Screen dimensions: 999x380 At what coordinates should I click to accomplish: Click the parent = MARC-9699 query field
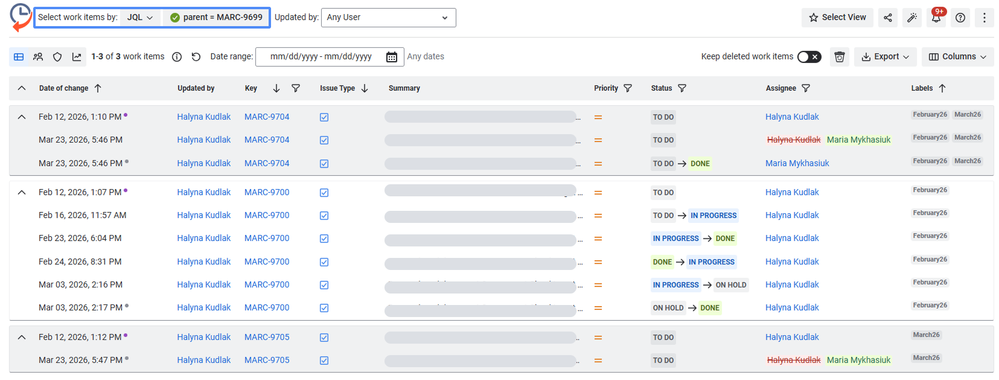[215, 17]
